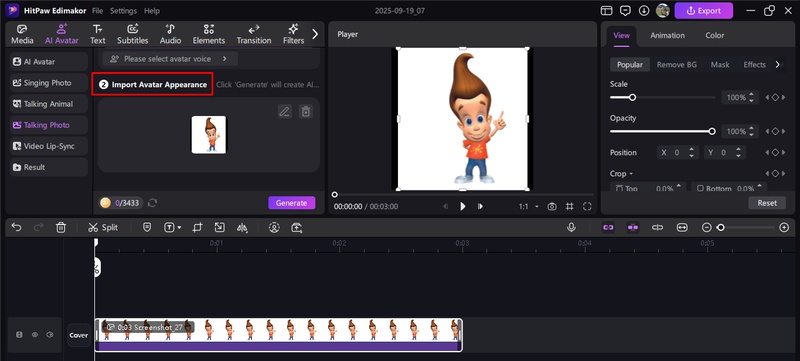Viewport: 800px width, 361px height.
Task: Open the Audio tab
Action: click(x=170, y=34)
